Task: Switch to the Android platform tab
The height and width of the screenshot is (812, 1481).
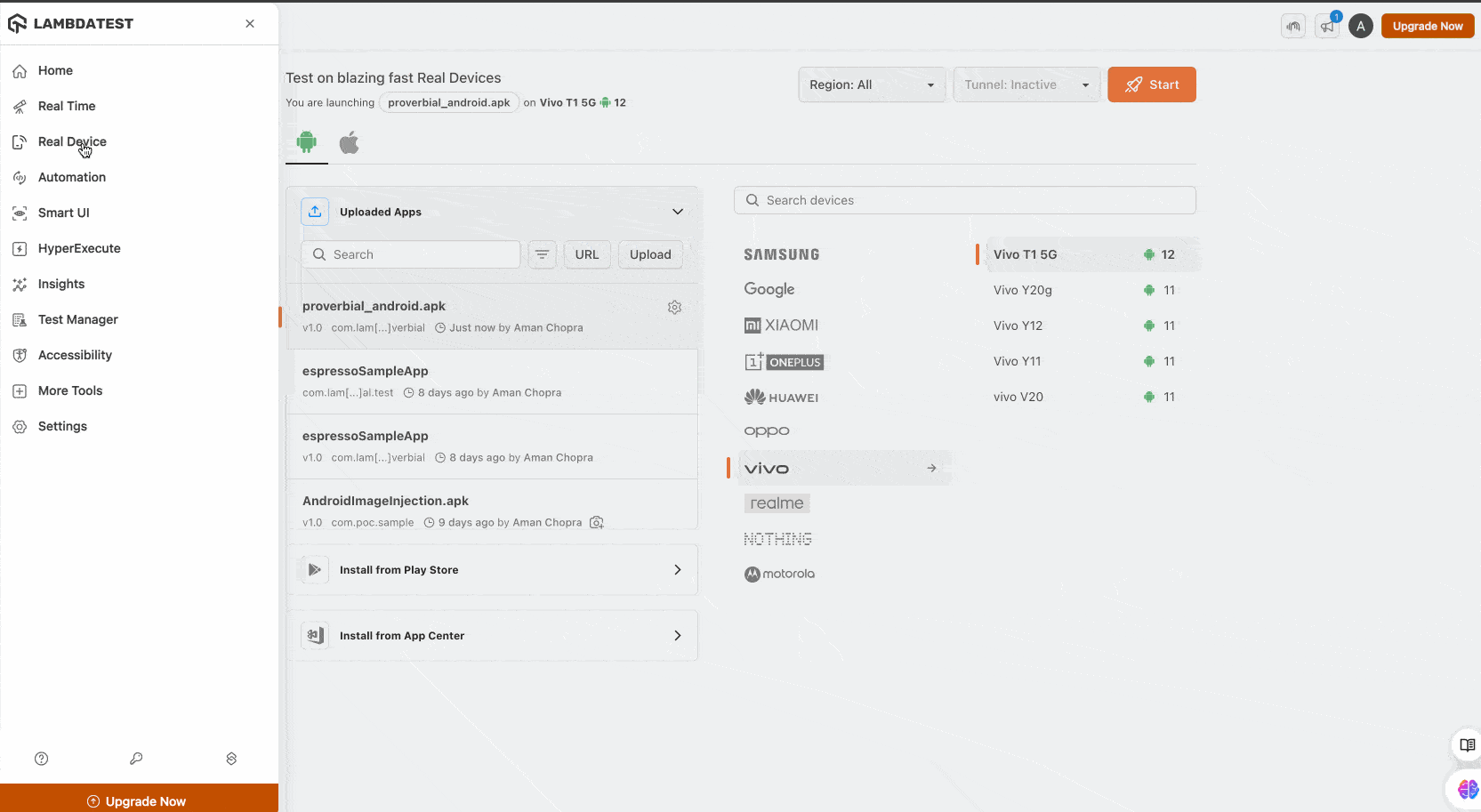Action: [307, 142]
